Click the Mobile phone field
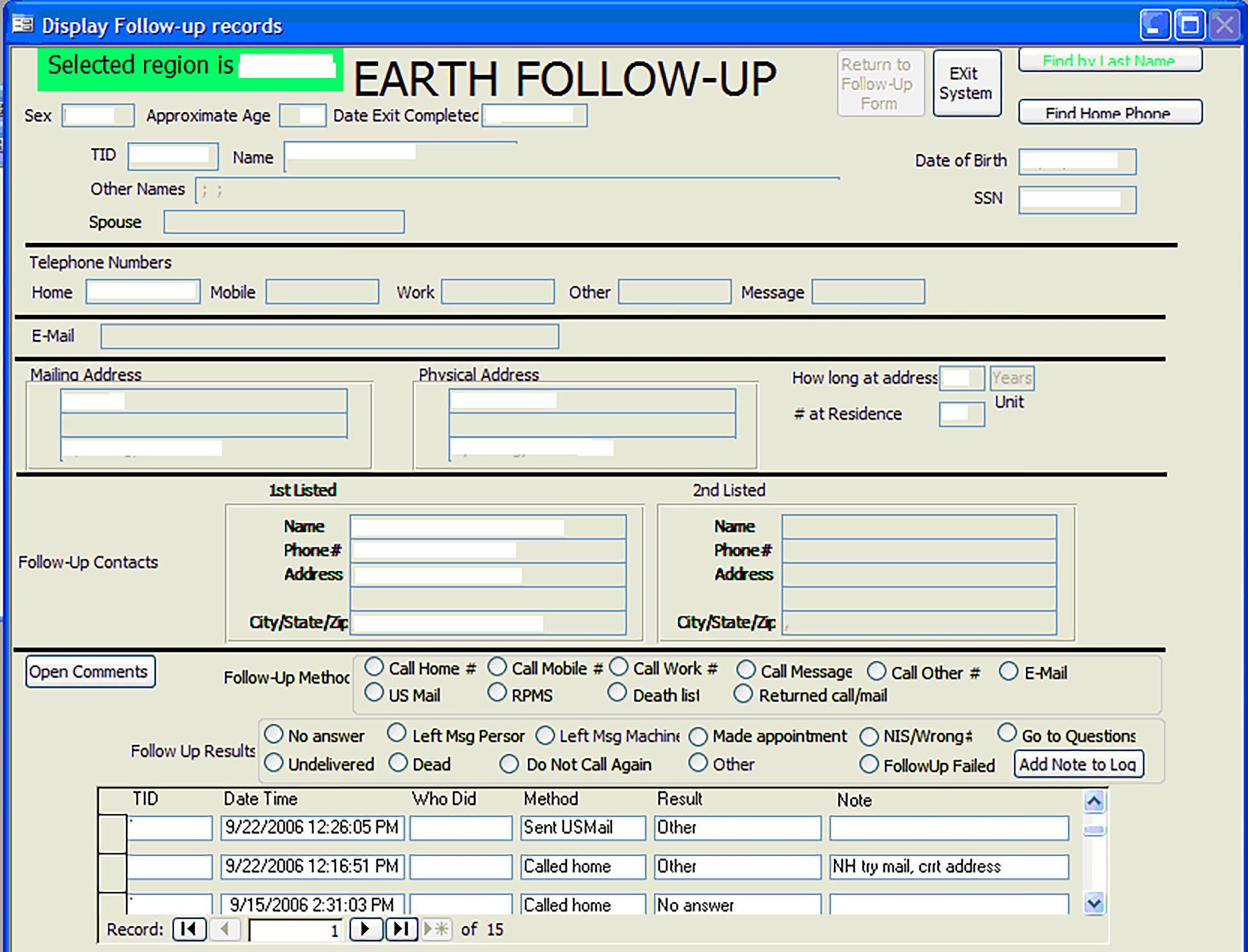The image size is (1248, 952). pos(322,292)
